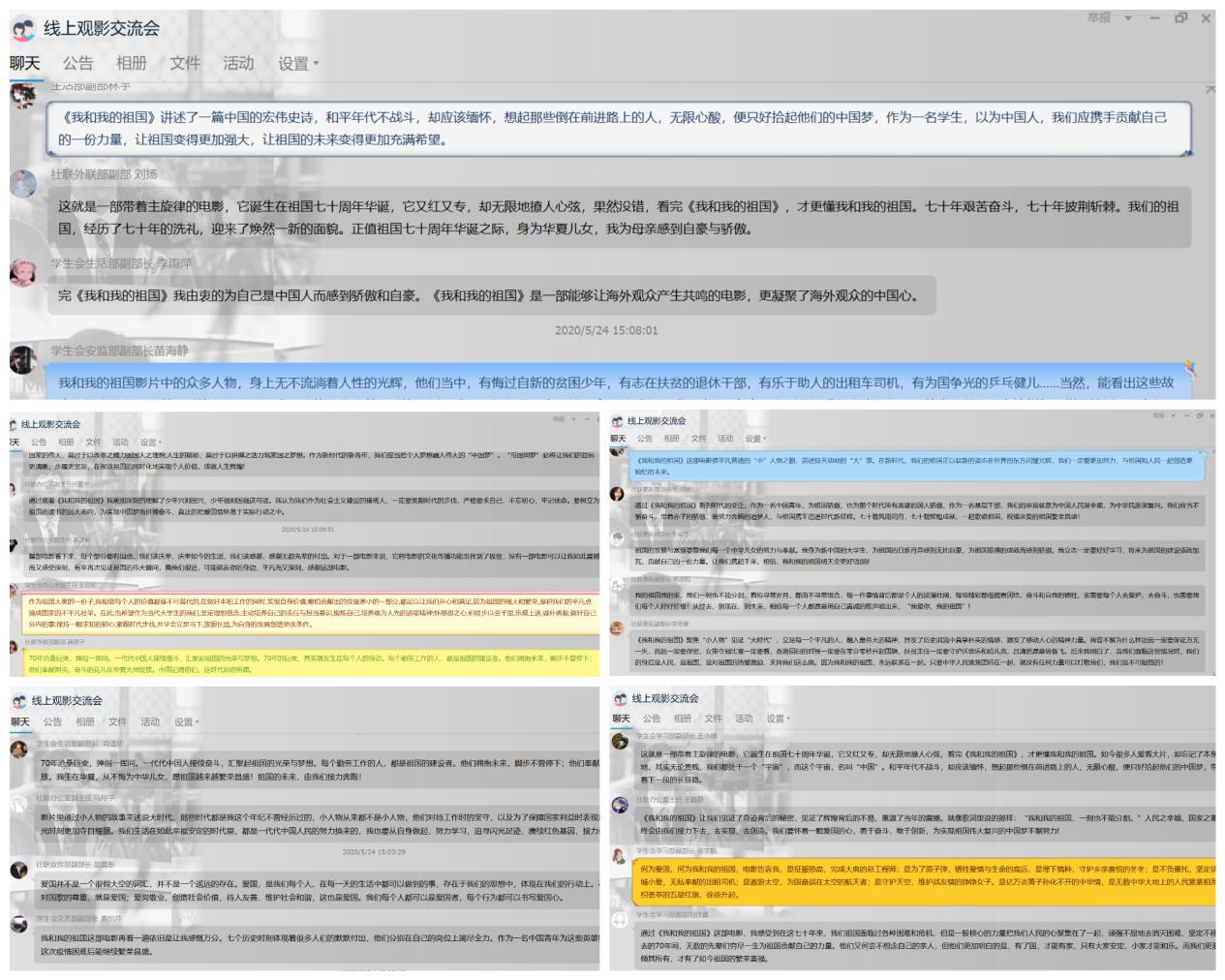
Task: Click the yellow-highlighted message in the middle-left window
Action: tap(312, 663)
